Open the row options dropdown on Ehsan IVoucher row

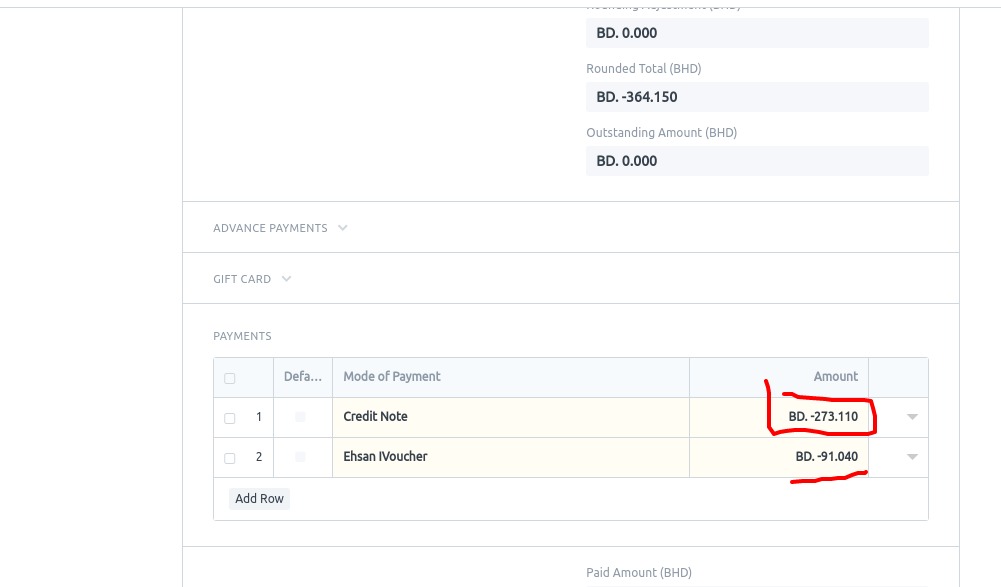coord(911,457)
